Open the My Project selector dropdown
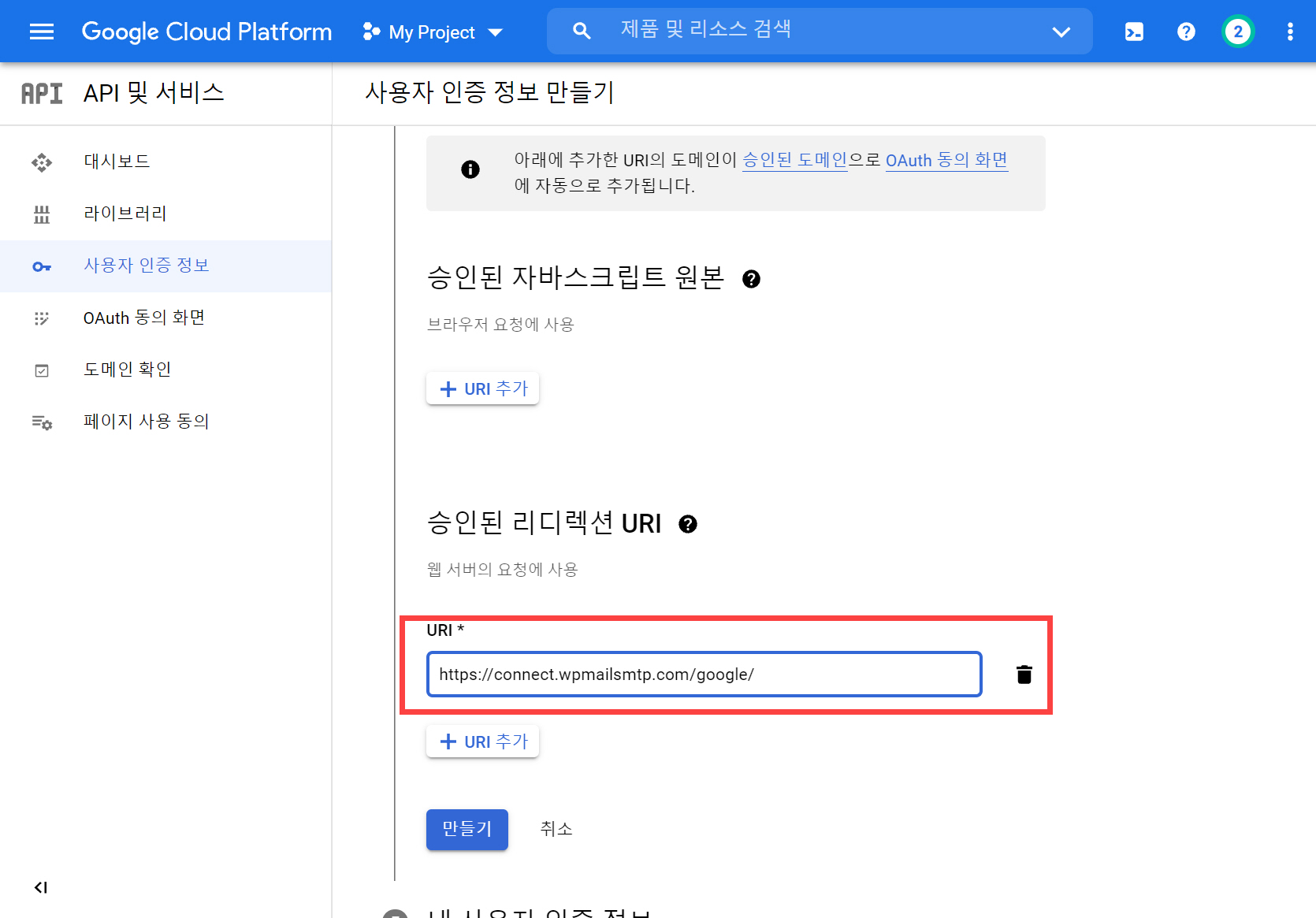1316x918 pixels. (x=433, y=32)
